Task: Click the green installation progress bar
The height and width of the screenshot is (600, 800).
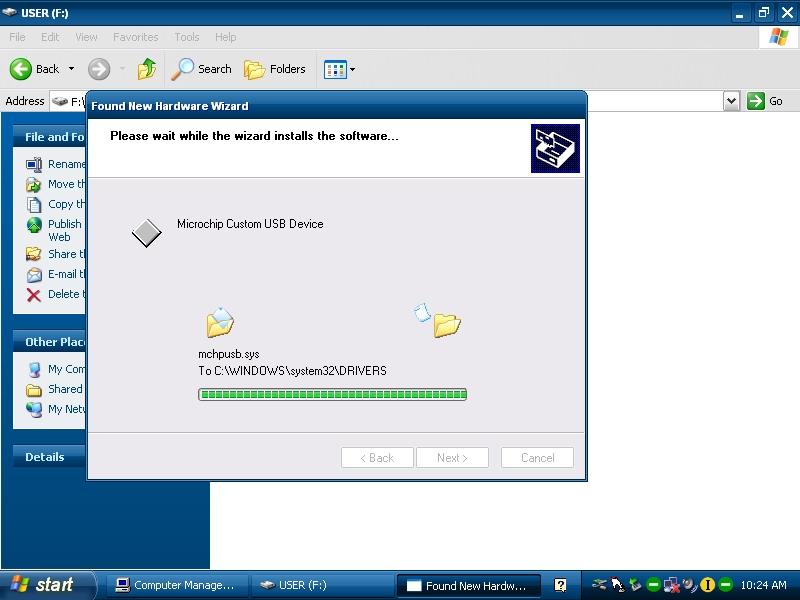Action: pos(333,394)
